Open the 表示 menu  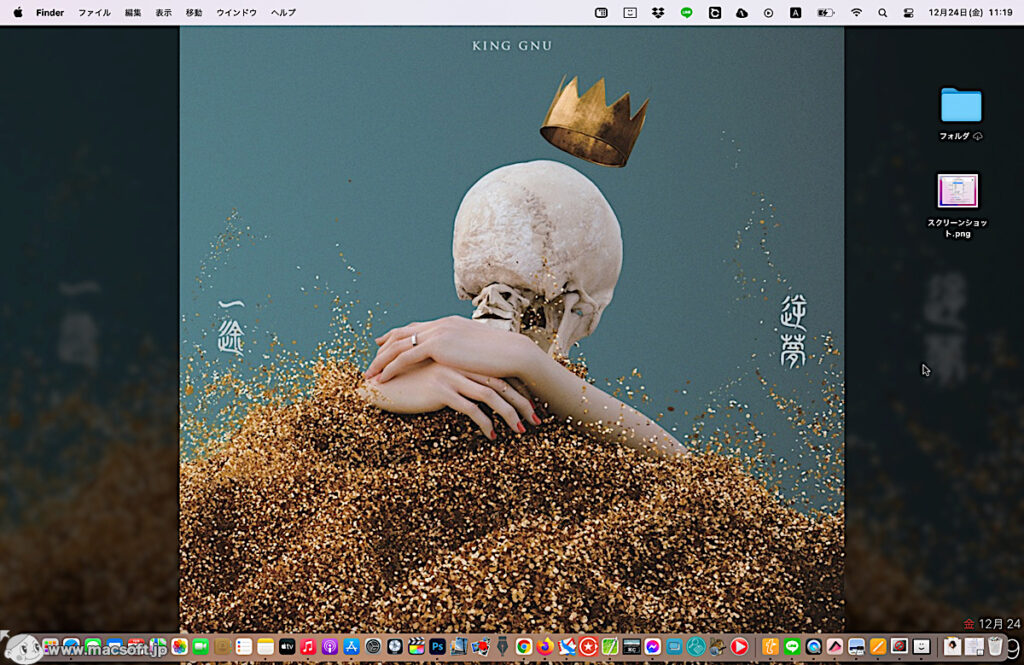163,12
